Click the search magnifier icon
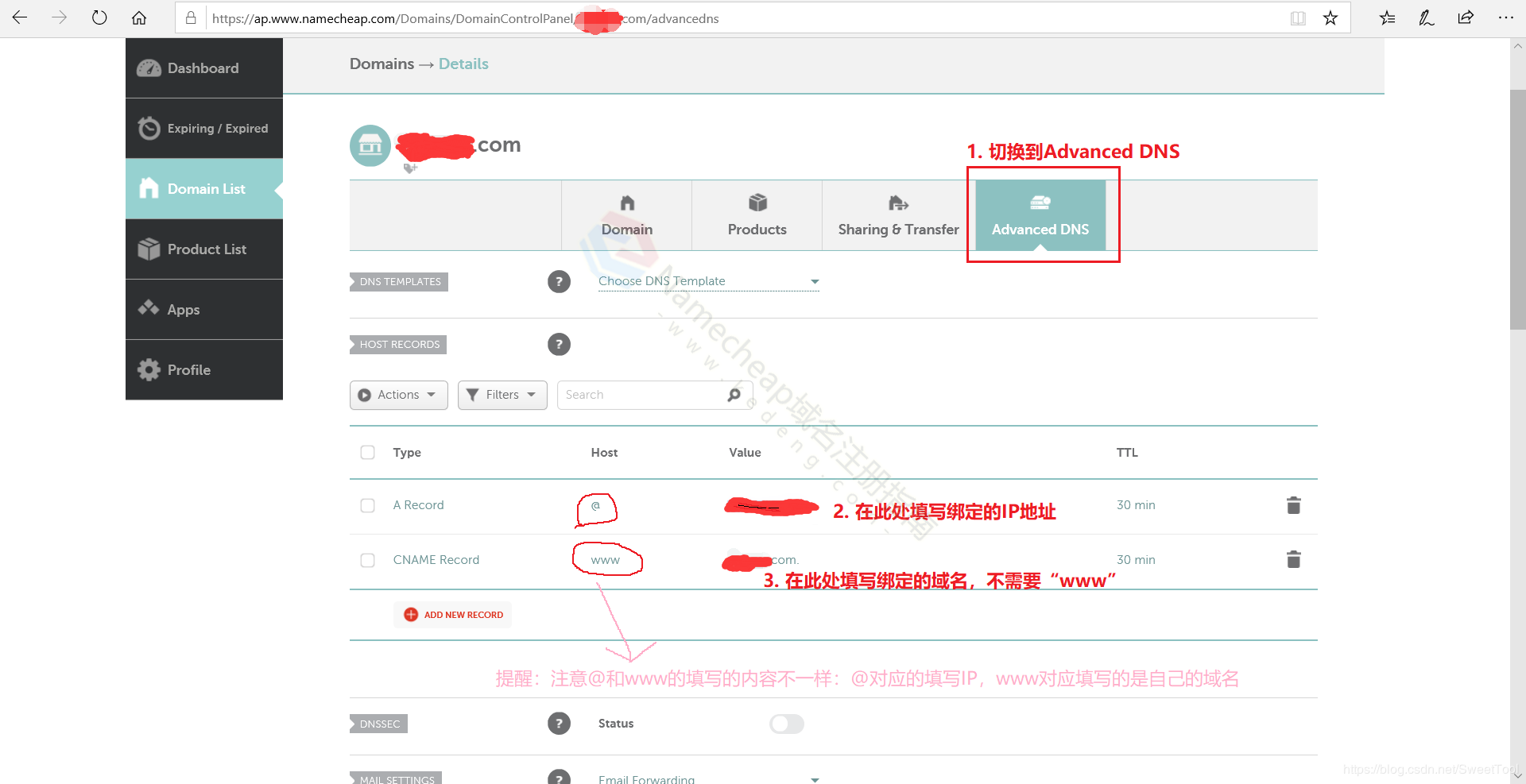1526x784 pixels. (734, 395)
